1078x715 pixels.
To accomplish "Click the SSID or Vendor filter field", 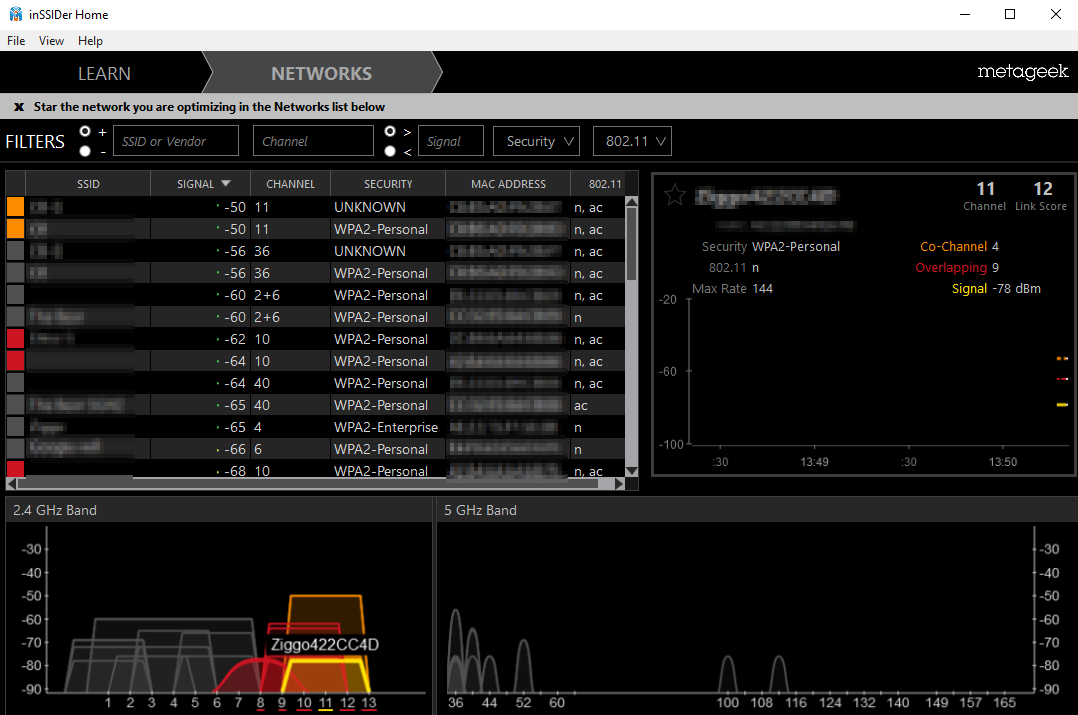I will point(176,141).
